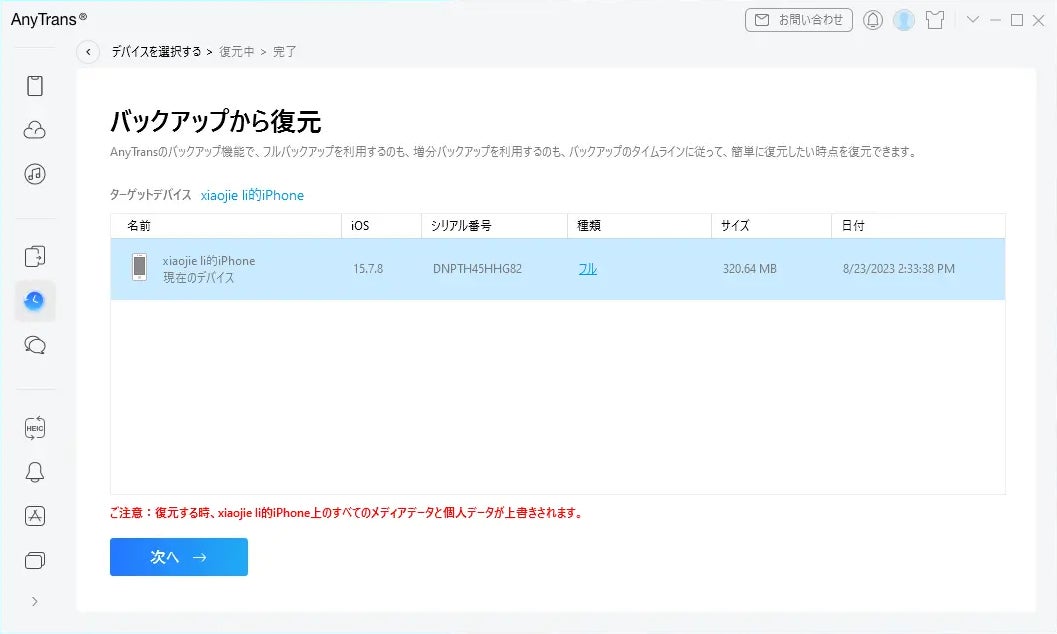Image resolution: width=1057 pixels, height=634 pixels.
Task: Maximize the AnyTrans window
Action: click(x=1017, y=20)
